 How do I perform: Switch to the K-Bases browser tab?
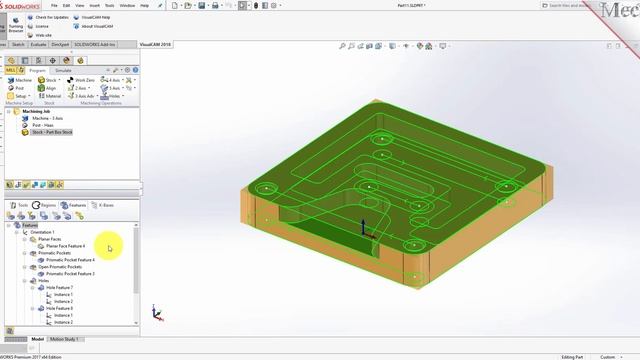coord(102,205)
